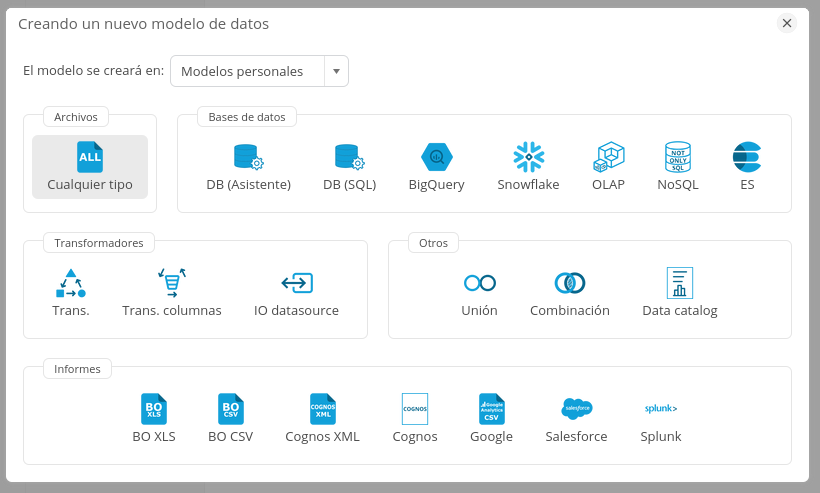Pick the Combinación model type
820x493 pixels.
[x=570, y=284]
